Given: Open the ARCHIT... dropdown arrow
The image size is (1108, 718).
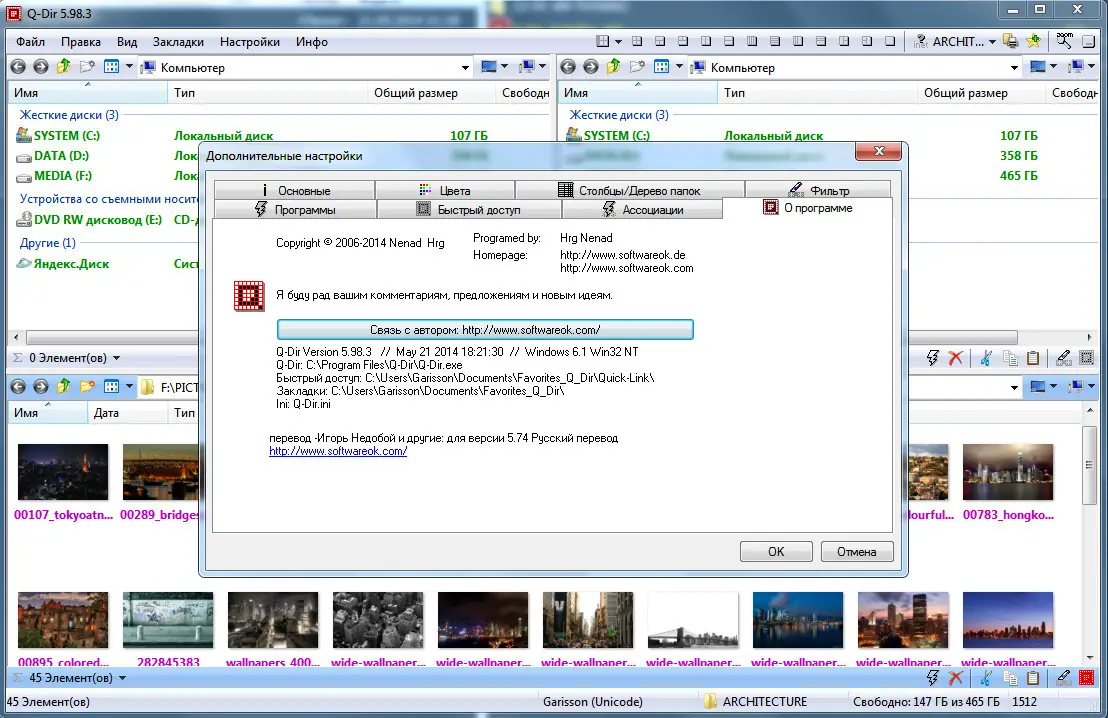Looking at the screenshot, I should pyautogui.click(x=992, y=42).
